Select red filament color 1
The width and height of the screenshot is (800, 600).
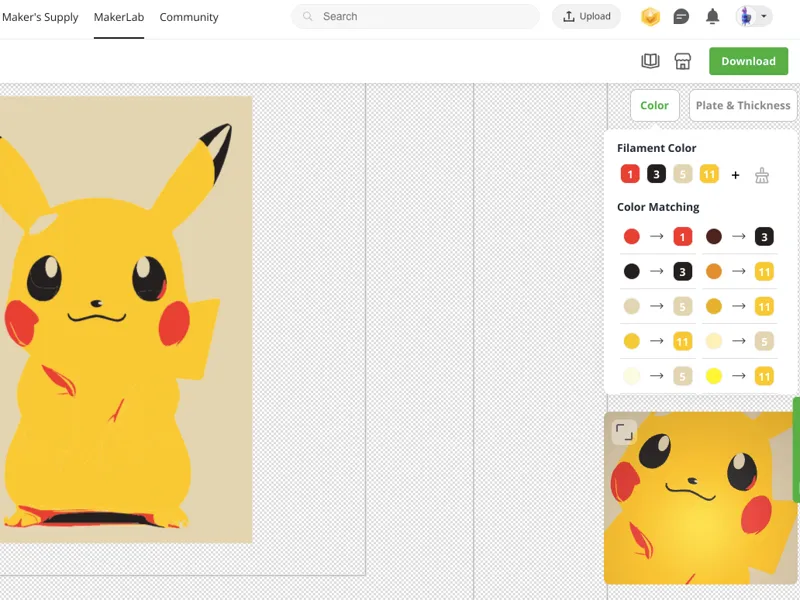630,174
